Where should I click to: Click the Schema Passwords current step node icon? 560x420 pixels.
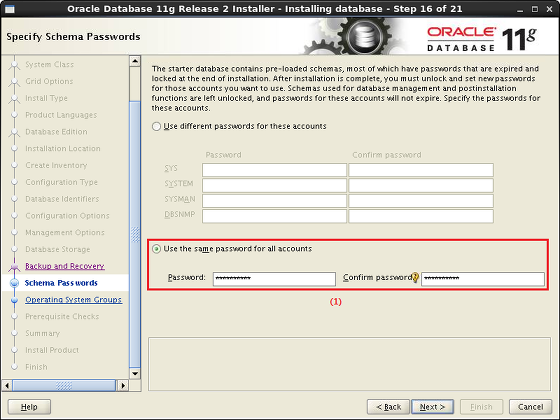tap(15, 283)
